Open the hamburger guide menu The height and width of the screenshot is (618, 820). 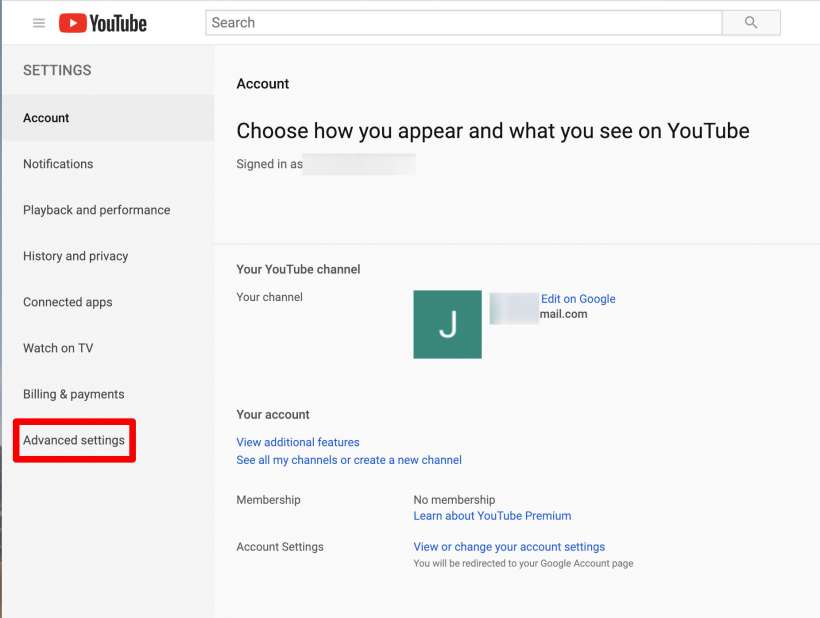39,23
